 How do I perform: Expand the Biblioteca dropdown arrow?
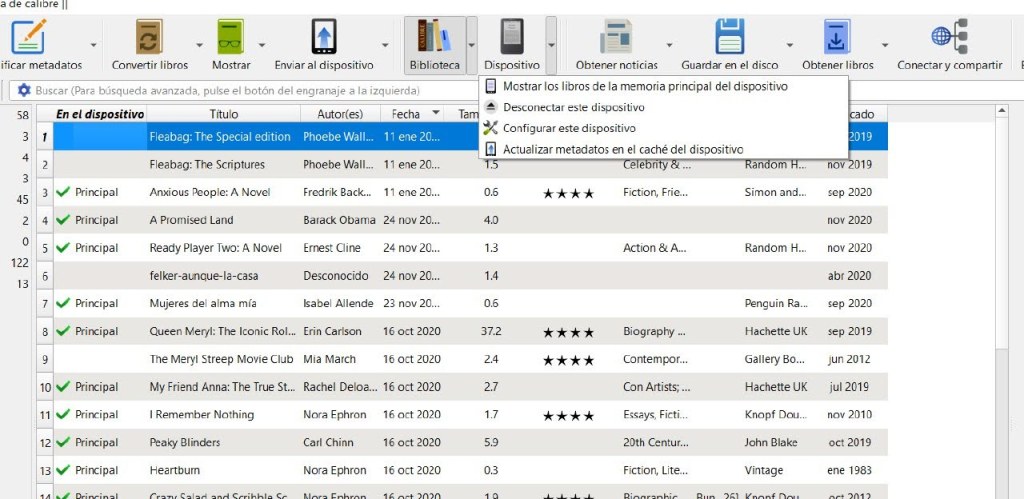coord(472,45)
